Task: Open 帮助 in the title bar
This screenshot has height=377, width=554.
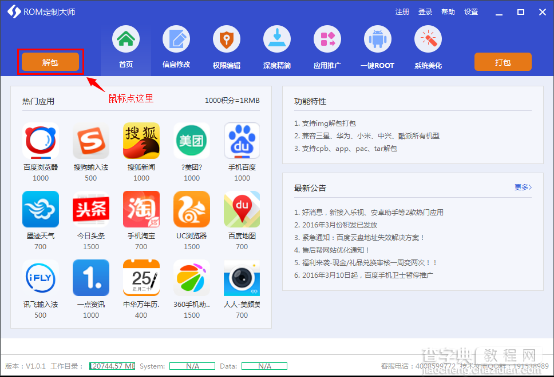Action: click(x=448, y=12)
